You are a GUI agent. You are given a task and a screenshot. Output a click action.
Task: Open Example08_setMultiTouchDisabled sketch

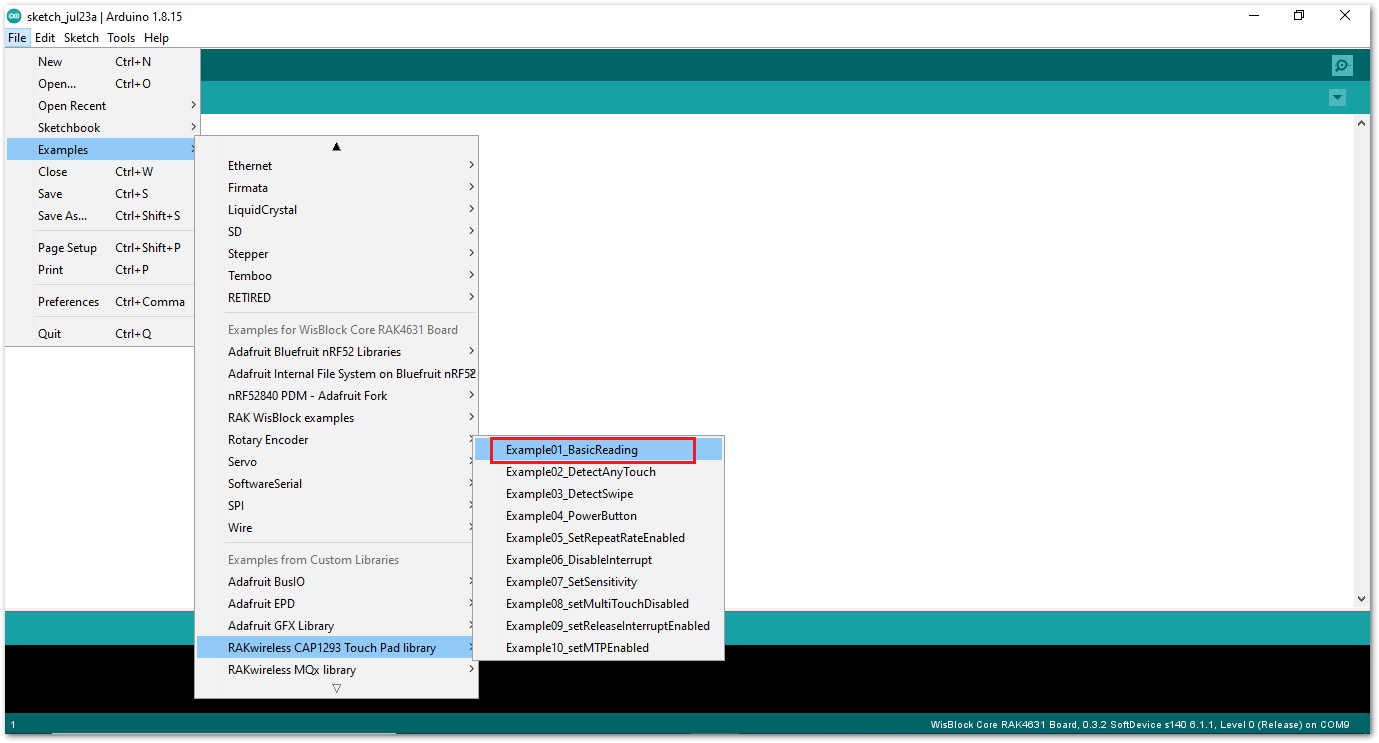point(598,604)
